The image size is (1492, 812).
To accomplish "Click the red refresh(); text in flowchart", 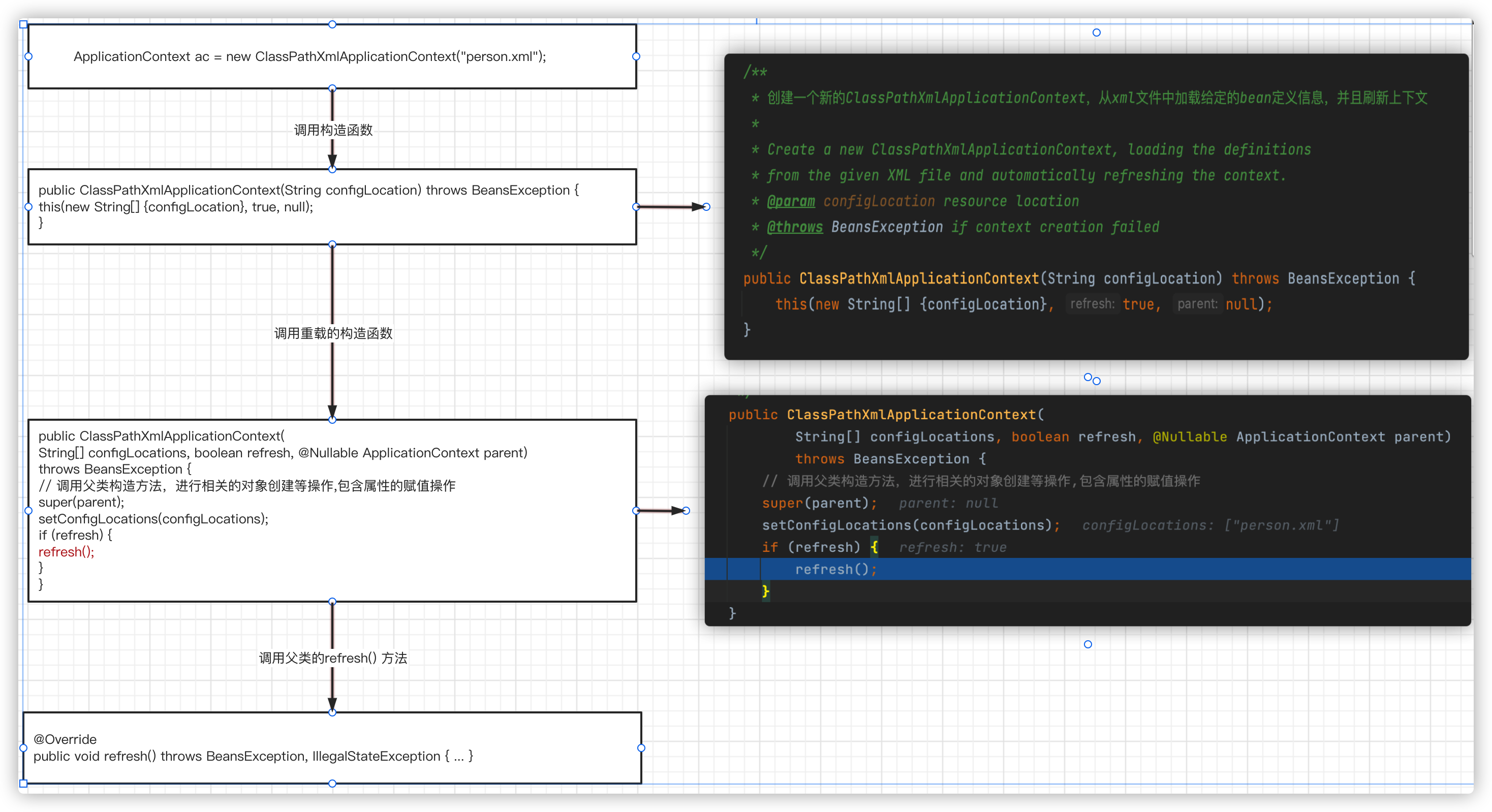I will [66, 551].
